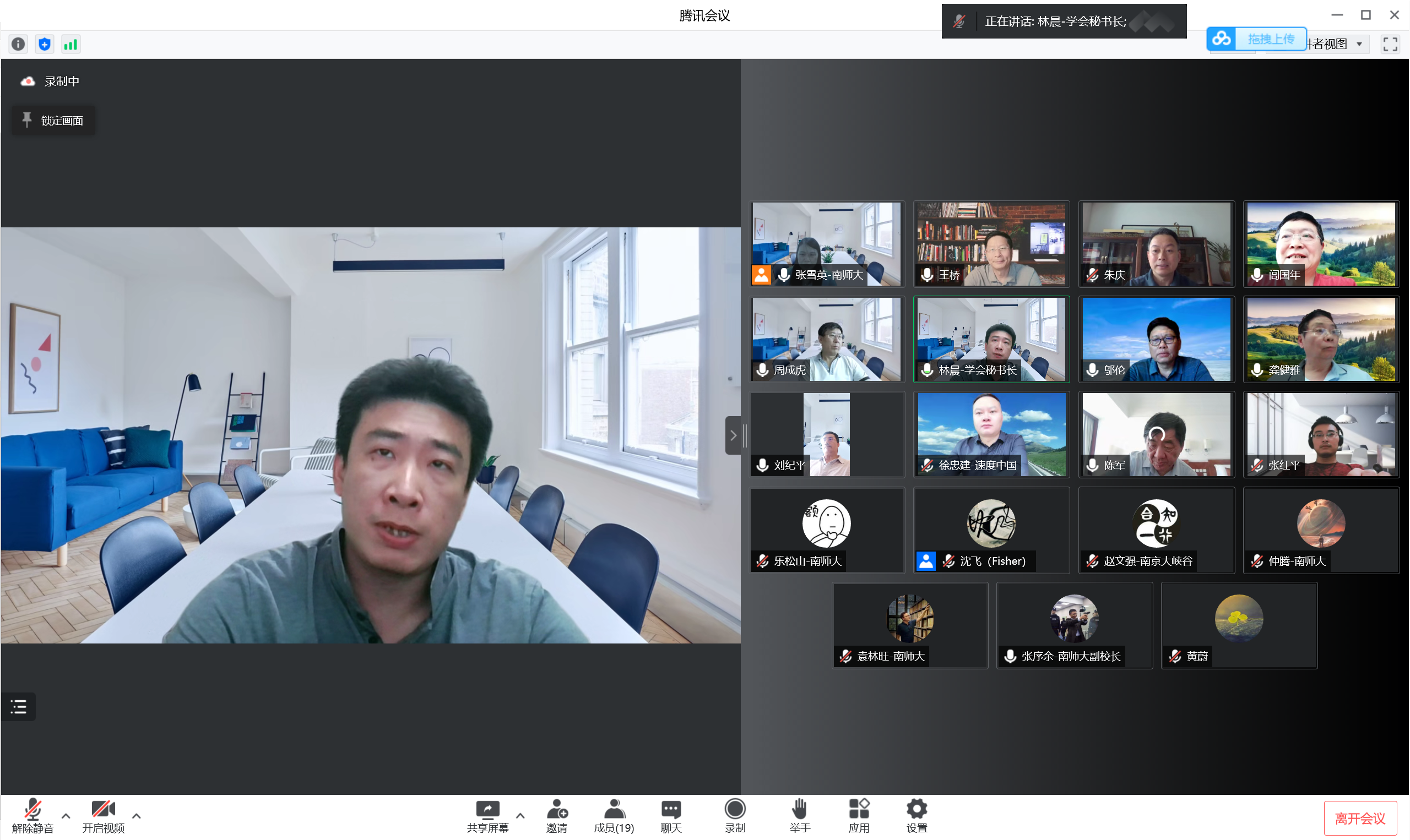Screen dimensions: 1410x840
Task: Click the cloud recording indicator icon
Action: click(x=28, y=81)
